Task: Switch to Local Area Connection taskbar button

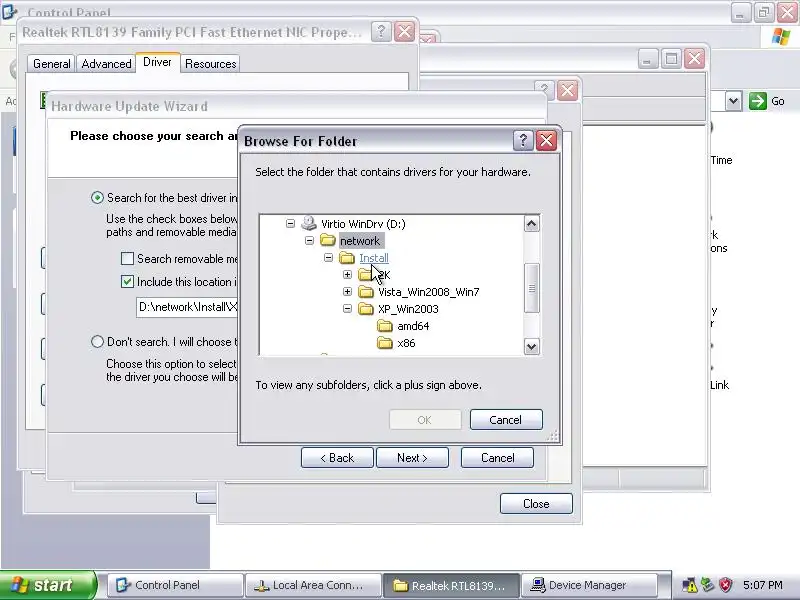Action: tap(313, 585)
